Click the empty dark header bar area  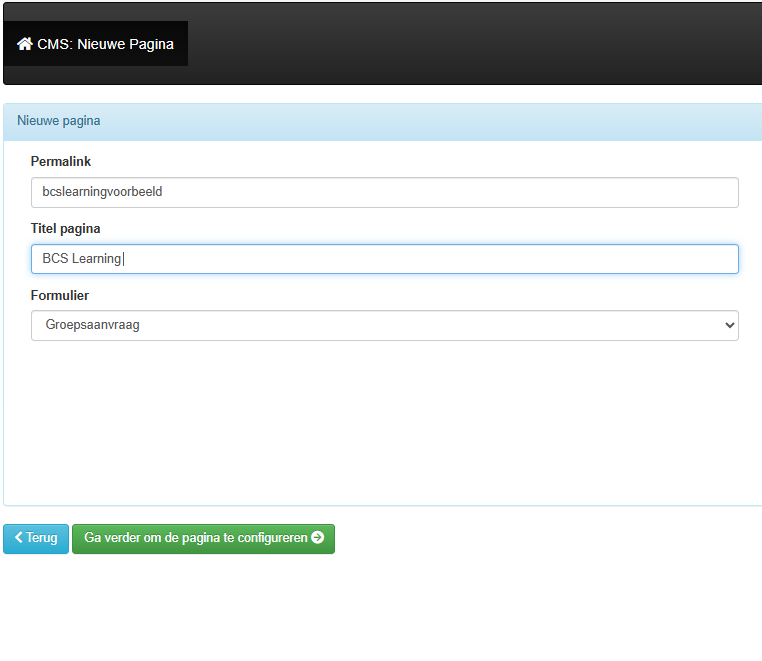click(x=470, y=44)
